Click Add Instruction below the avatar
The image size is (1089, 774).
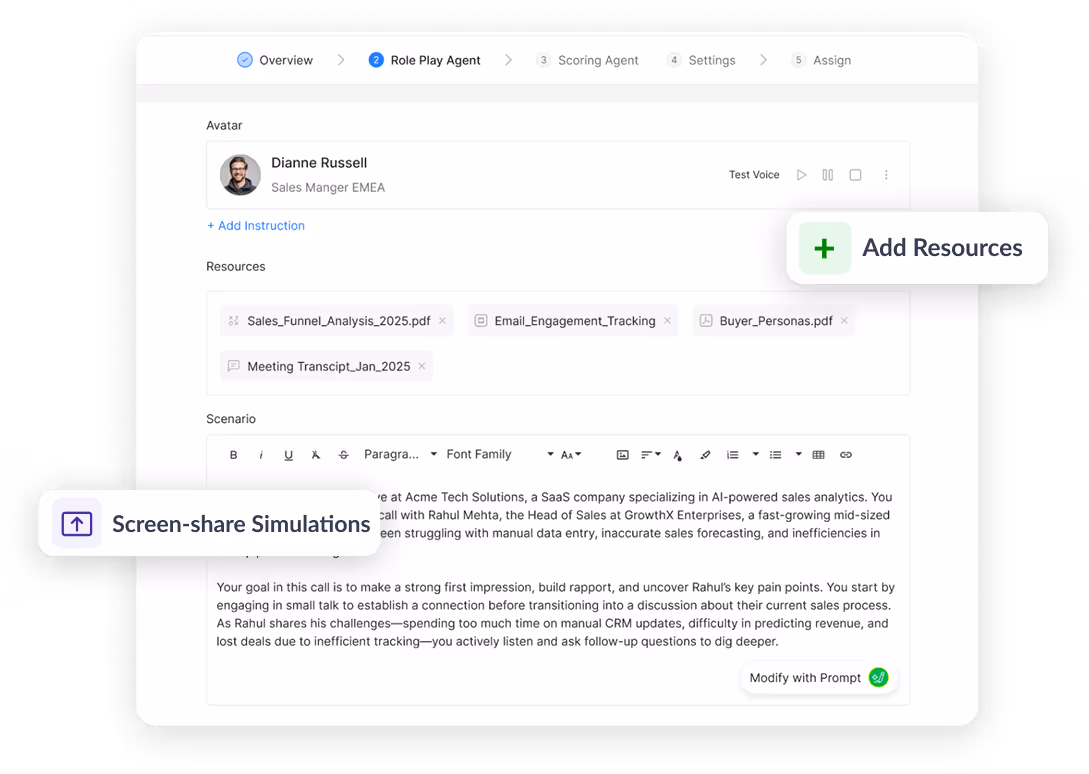tap(255, 226)
